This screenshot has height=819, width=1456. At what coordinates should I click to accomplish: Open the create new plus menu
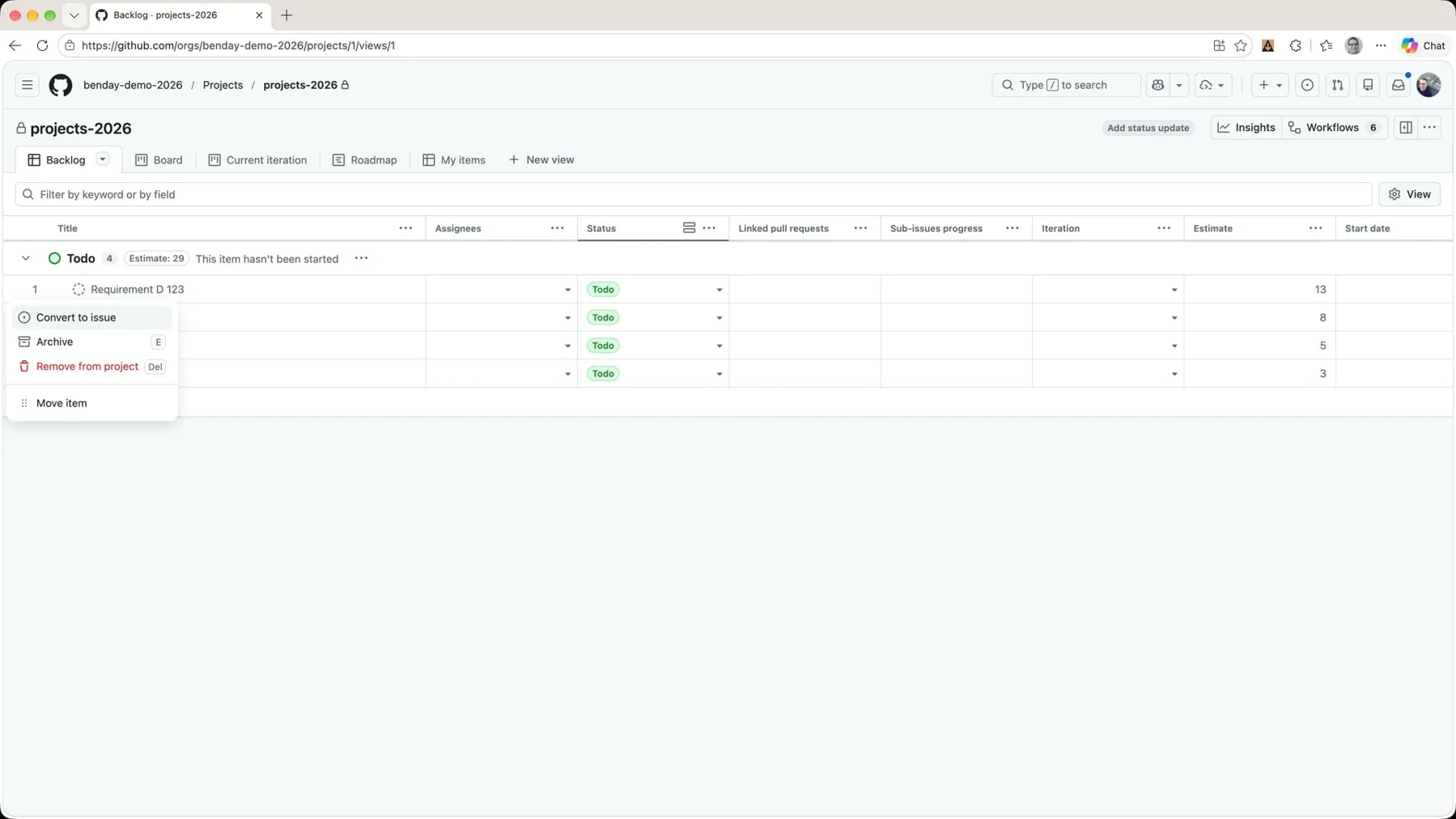coord(1270,85)
